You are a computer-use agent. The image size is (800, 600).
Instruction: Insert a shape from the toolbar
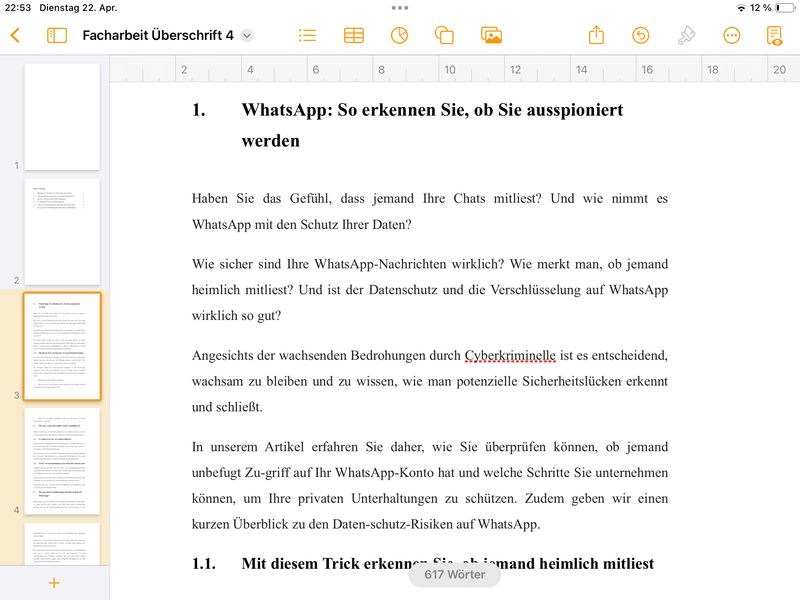click(x=444, y=35)
